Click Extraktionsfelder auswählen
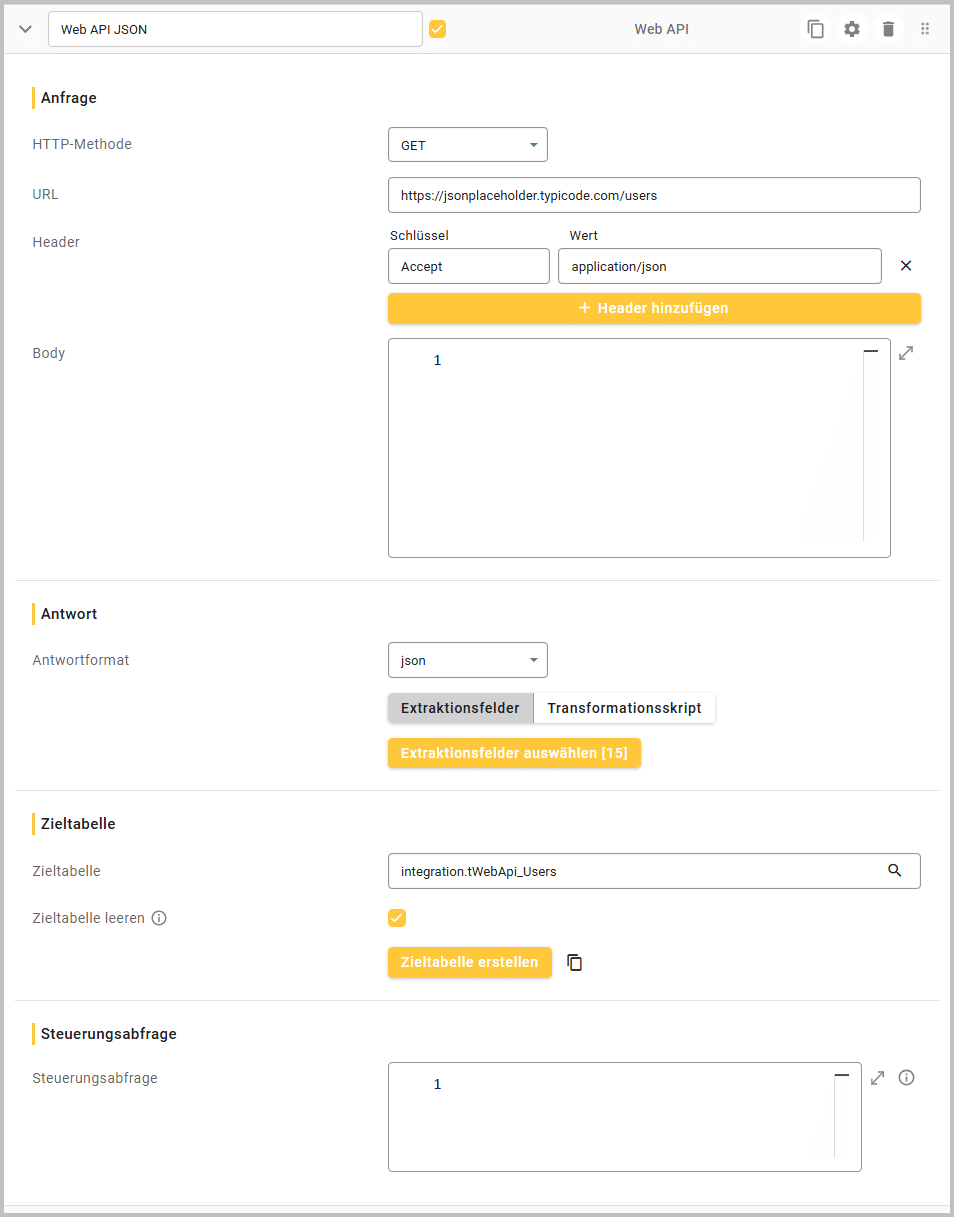This screenshot has height=1217, width=954. coord(514,753)
